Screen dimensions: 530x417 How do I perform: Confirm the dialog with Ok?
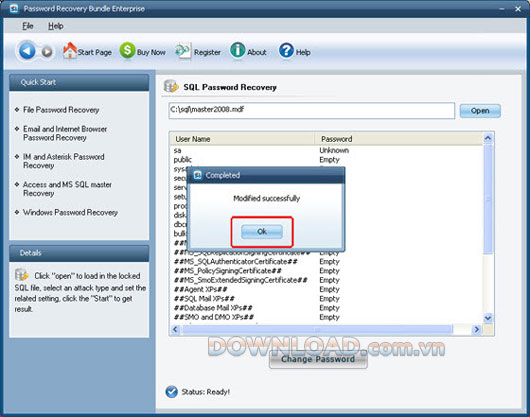point(262,231)
